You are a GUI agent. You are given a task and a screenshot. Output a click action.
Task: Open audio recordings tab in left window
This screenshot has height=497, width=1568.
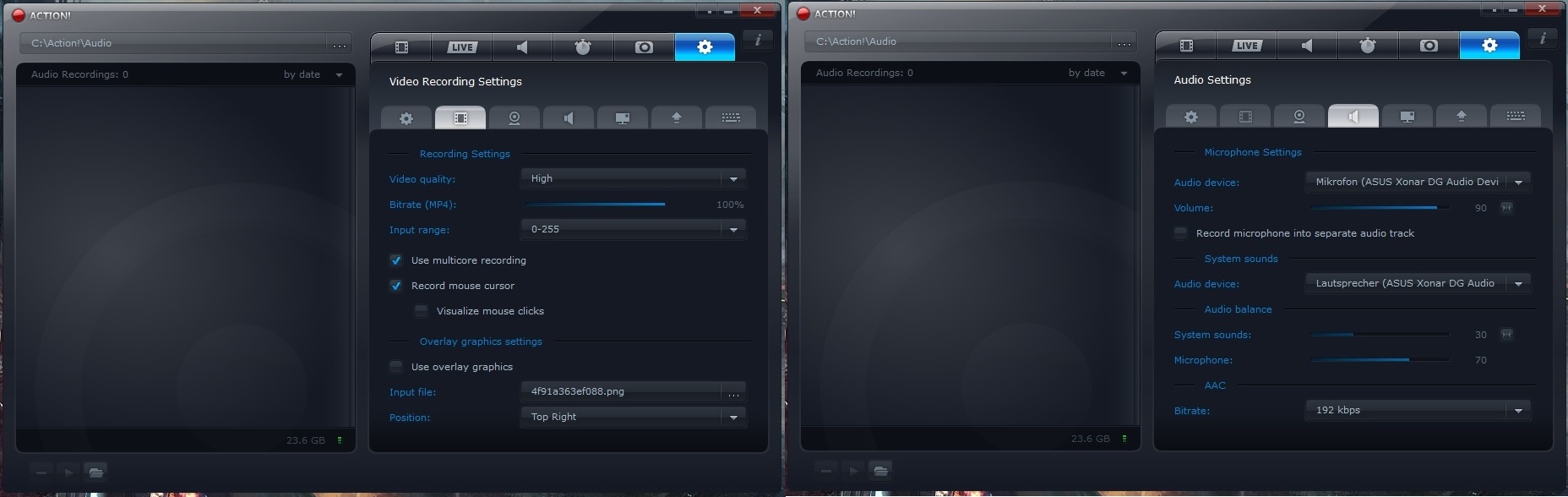click(x=522, y=47)
